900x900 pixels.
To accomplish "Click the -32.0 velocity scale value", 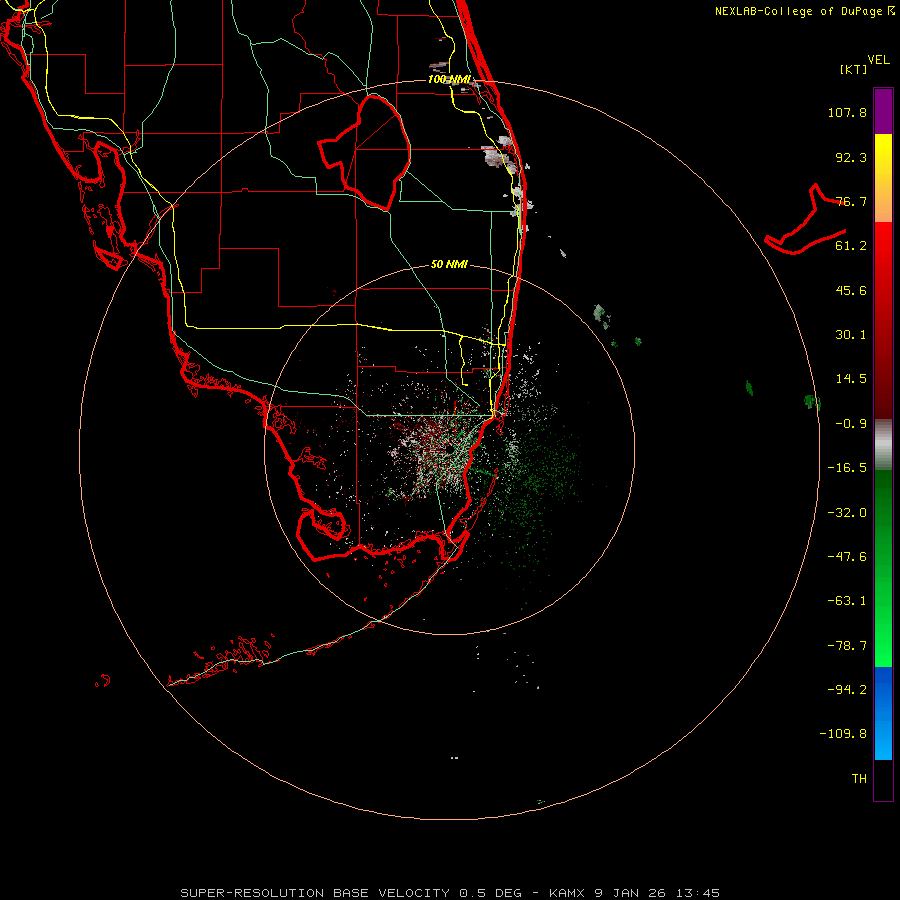I will (x=847, y=513).
